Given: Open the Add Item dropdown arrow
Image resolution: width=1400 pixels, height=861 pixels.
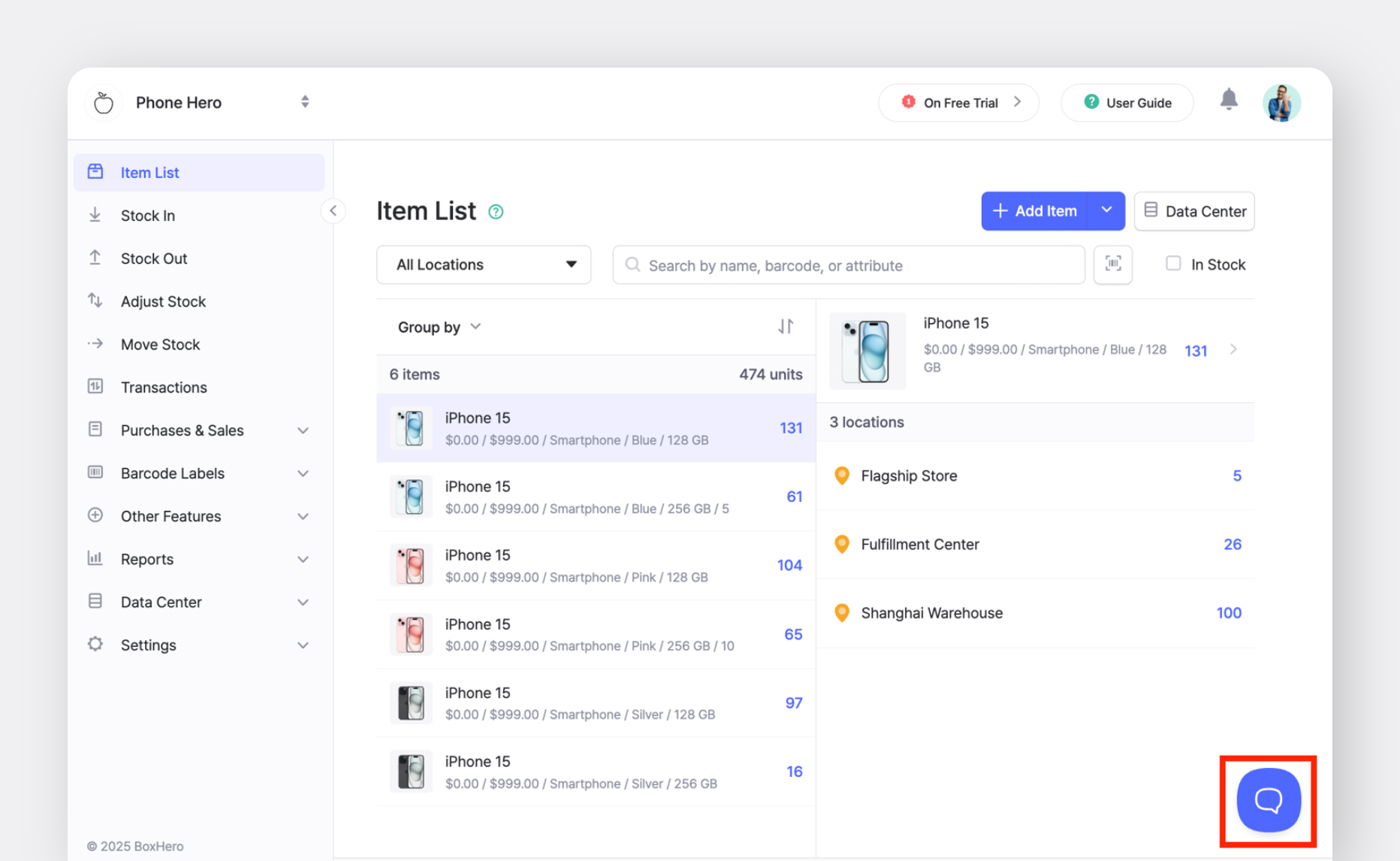Looking at the screenshot, I should (1106, 211).
